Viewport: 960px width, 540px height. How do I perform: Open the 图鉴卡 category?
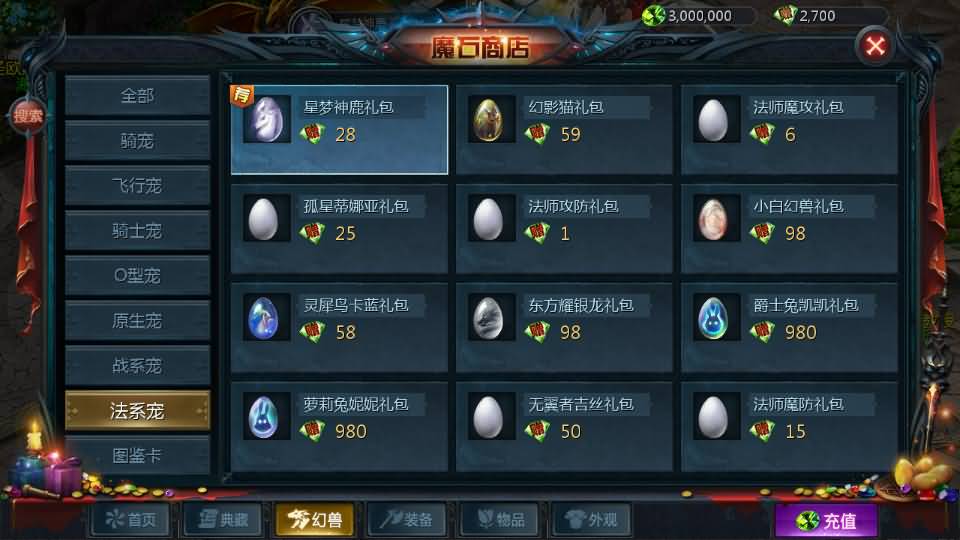click(137, 456)
